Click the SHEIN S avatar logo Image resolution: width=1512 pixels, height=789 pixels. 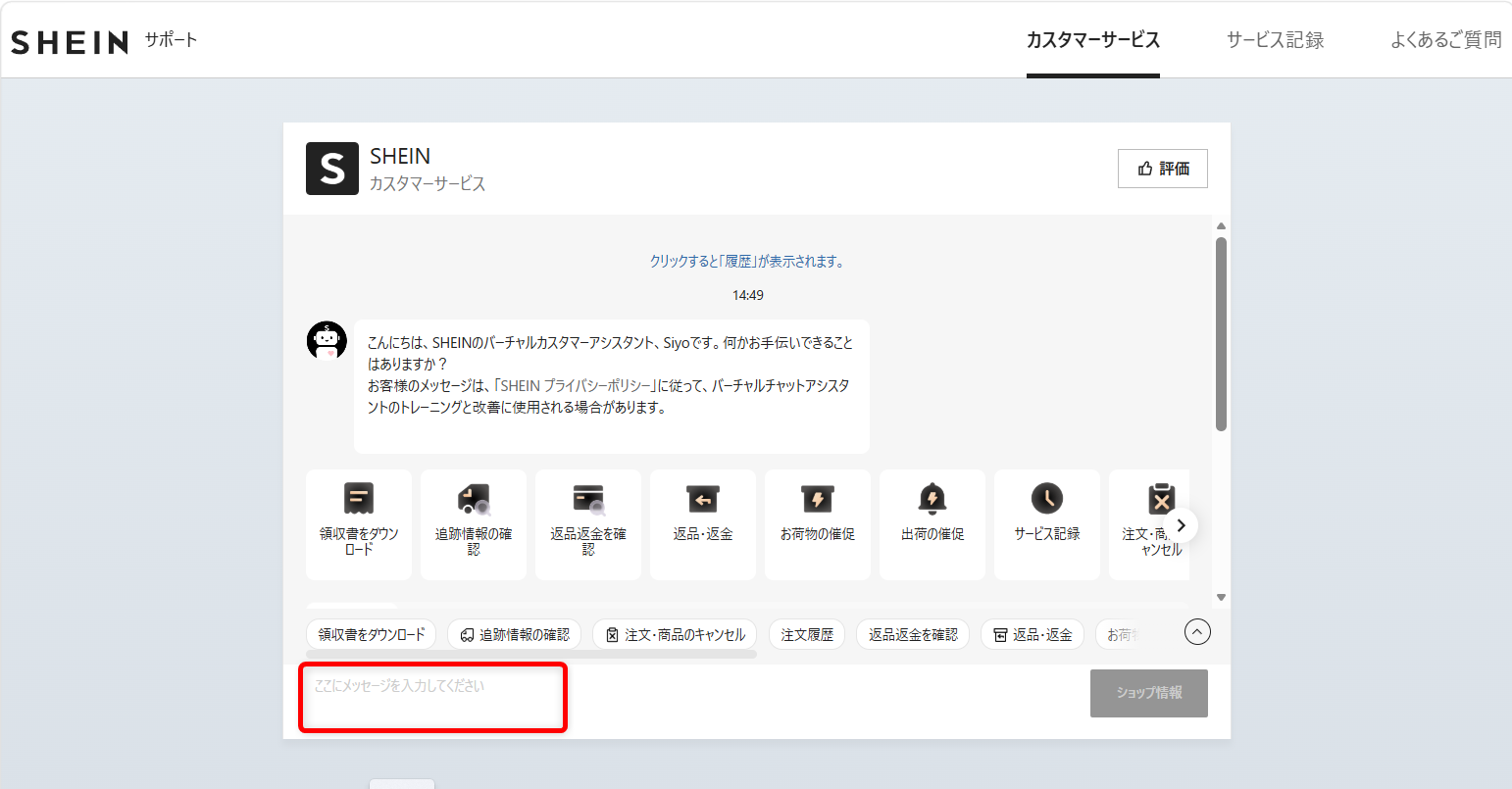point(332,169)
